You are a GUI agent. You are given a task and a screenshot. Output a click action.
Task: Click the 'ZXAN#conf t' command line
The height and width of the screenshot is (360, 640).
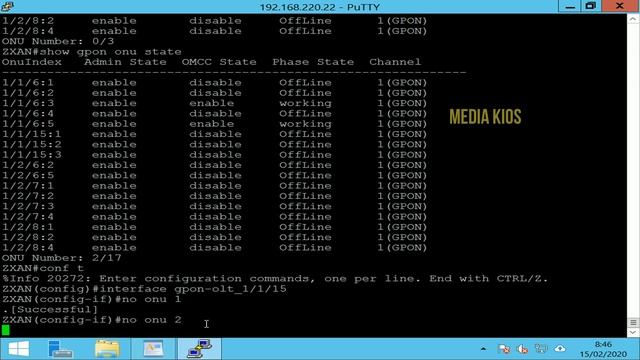[x=43, y=268]
